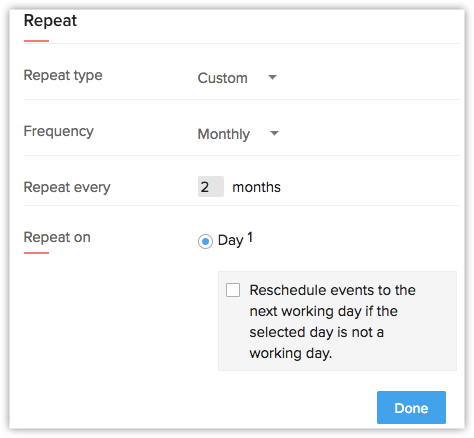The height and width of the screenshot is (438, 474).
Task: Click the Repeat on label
Action: click(57, 237)
